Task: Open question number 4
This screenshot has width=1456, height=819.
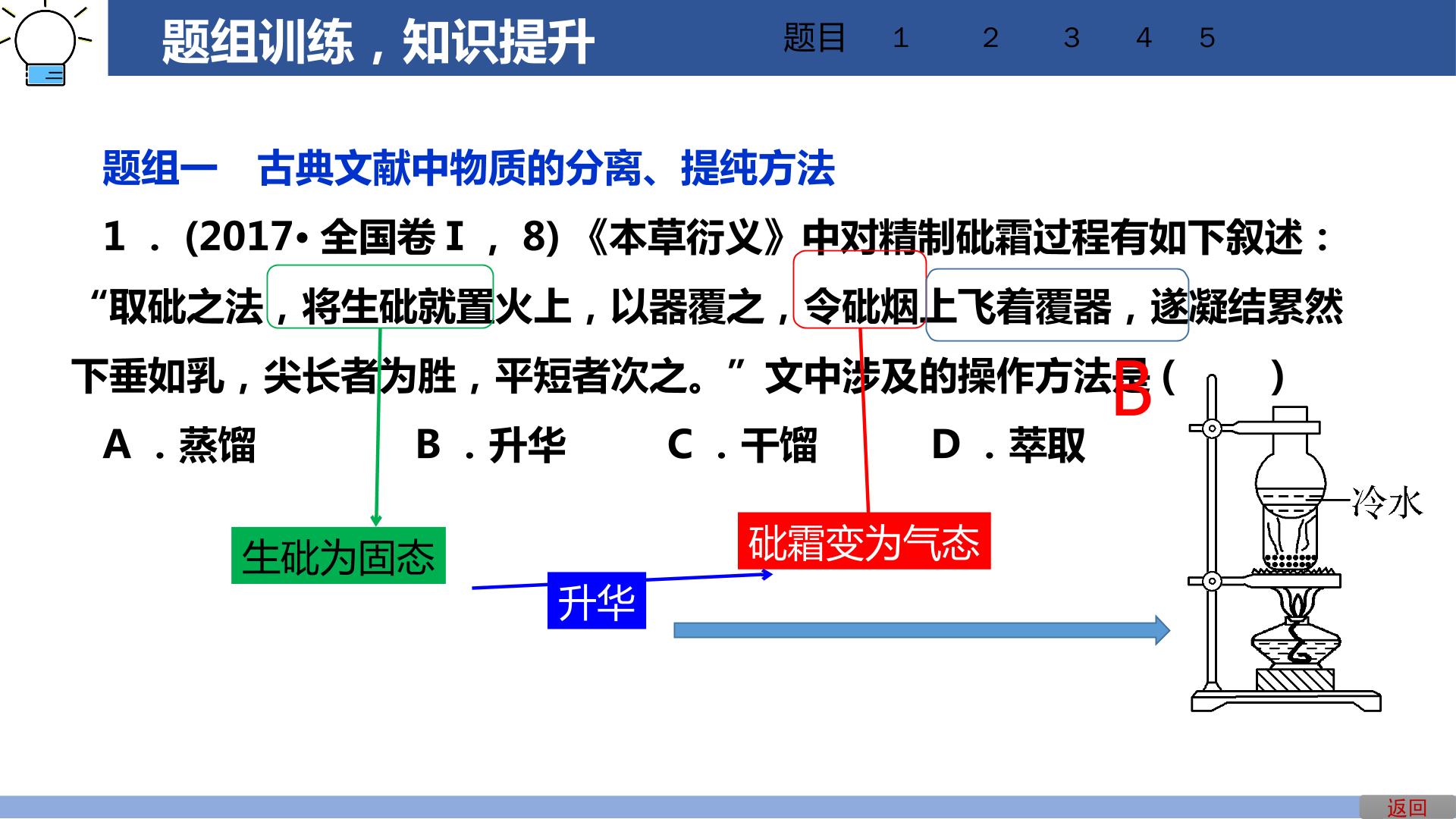Action: (1144, 38)
